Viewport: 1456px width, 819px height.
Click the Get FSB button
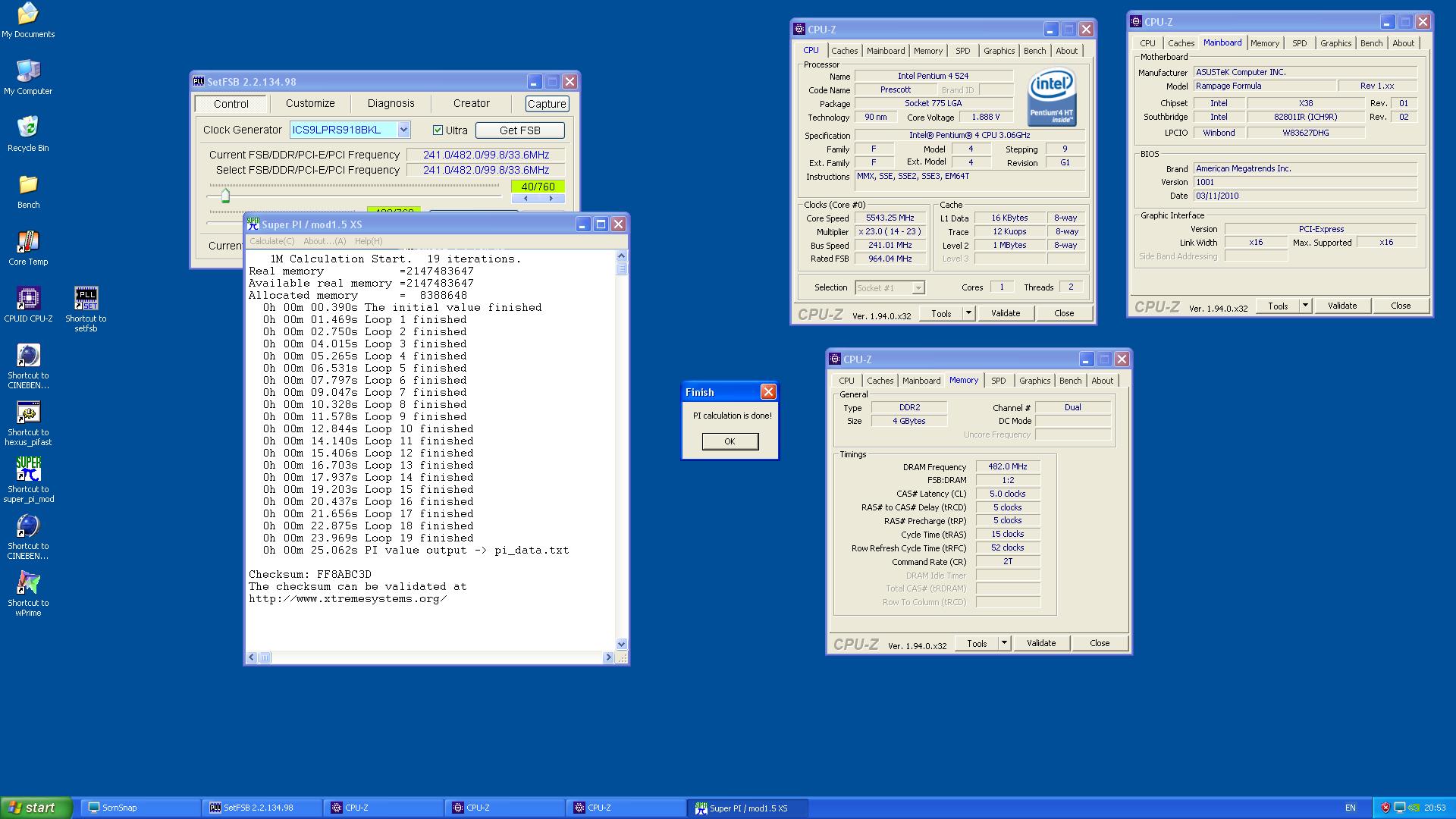[x=519, y=130]
